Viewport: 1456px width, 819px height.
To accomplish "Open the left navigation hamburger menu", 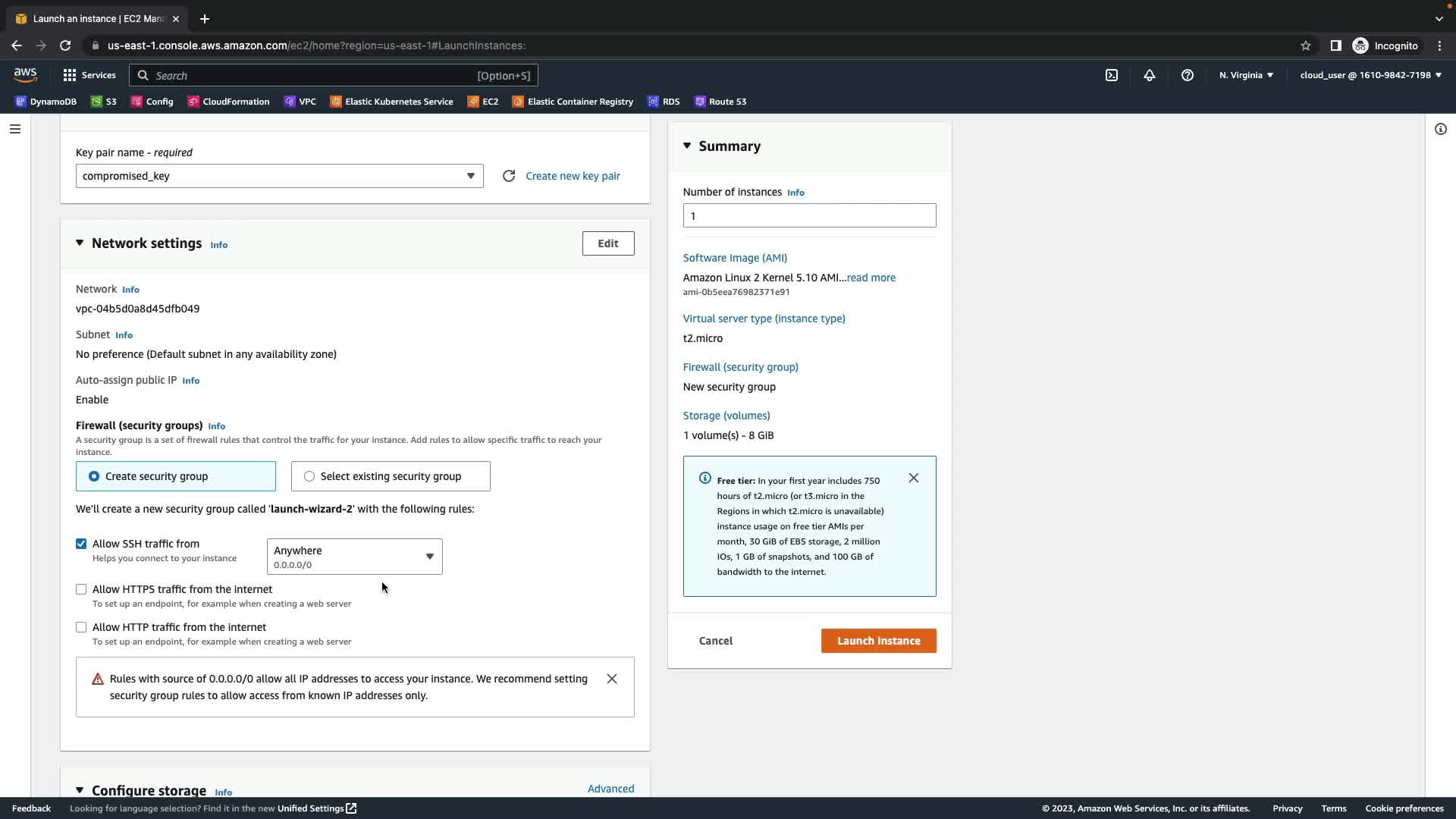I will [14, 129].
